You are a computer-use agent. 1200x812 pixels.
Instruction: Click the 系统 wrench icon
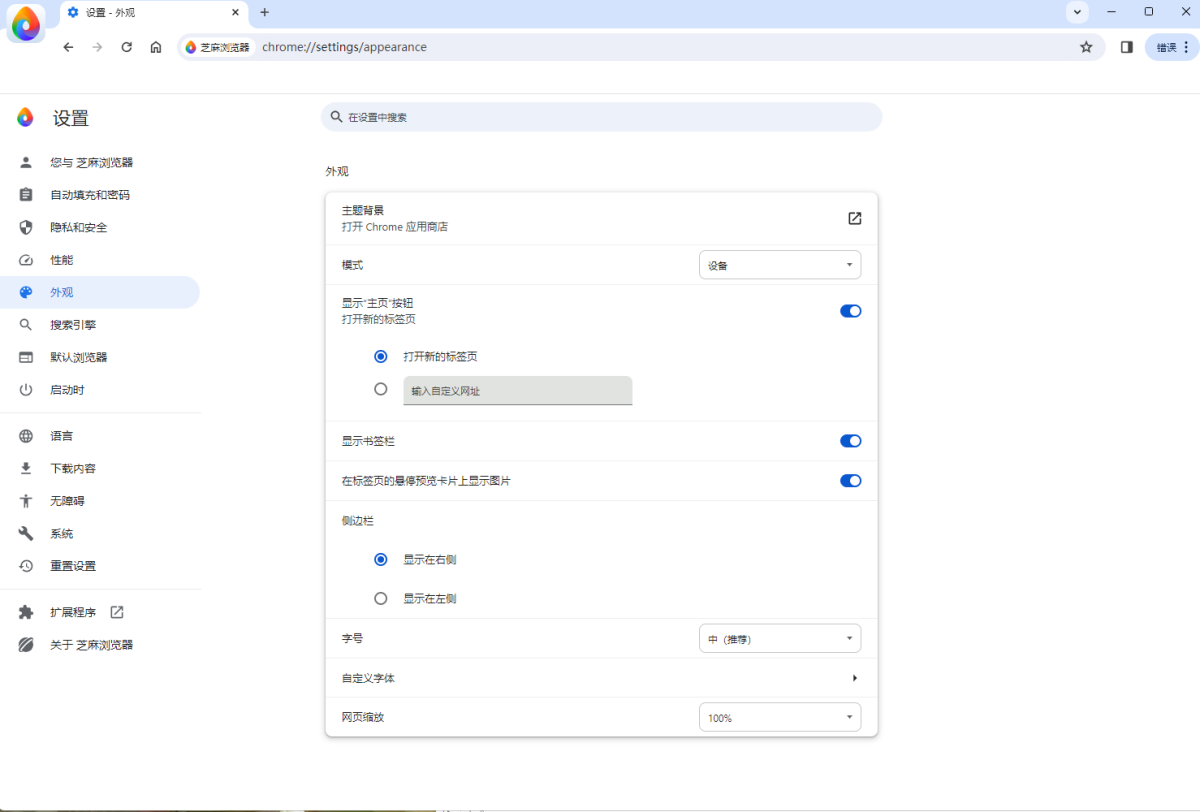coord(25,533)
